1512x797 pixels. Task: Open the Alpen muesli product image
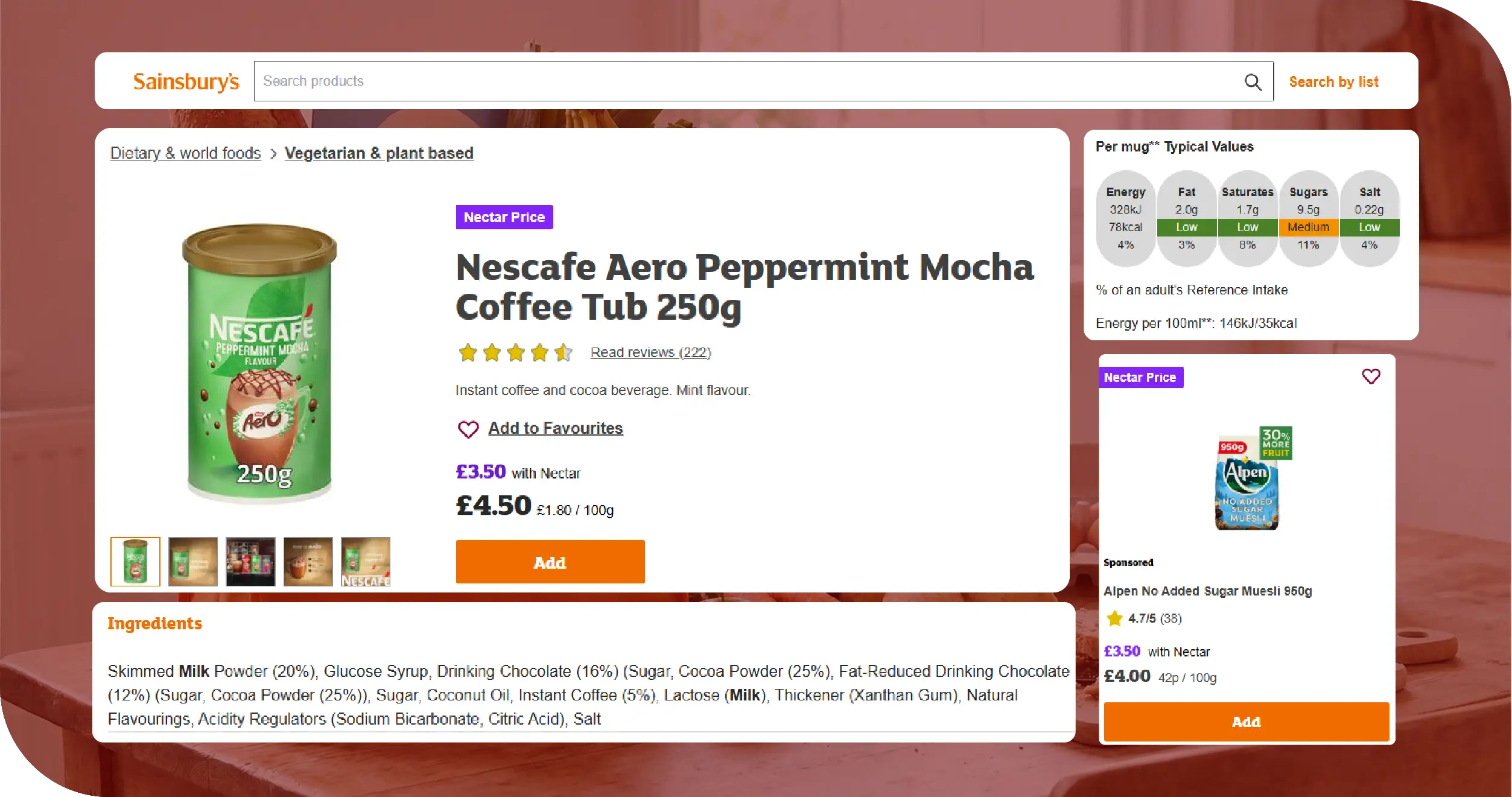1247,478
